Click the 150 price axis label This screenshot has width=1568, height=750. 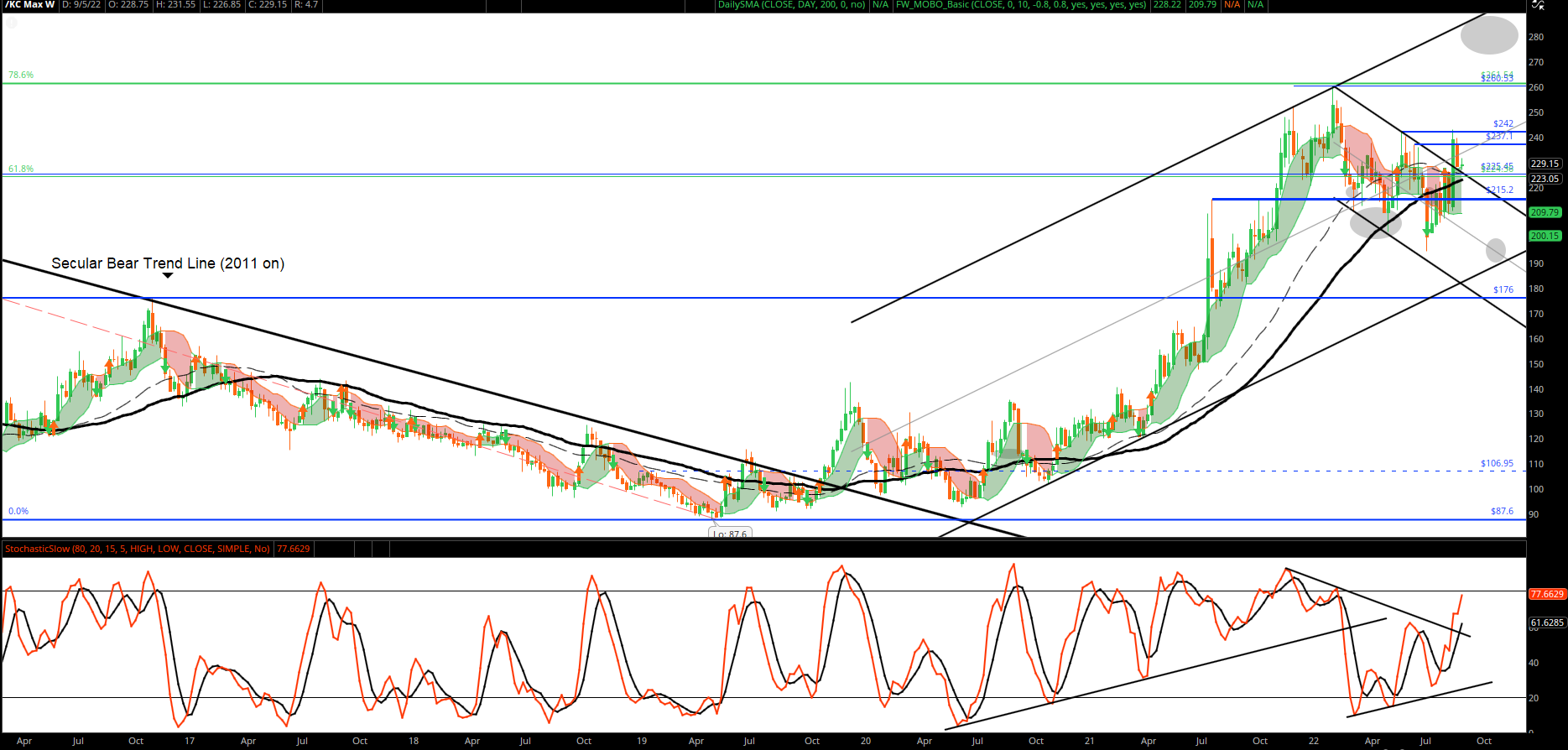[1536, 364]
